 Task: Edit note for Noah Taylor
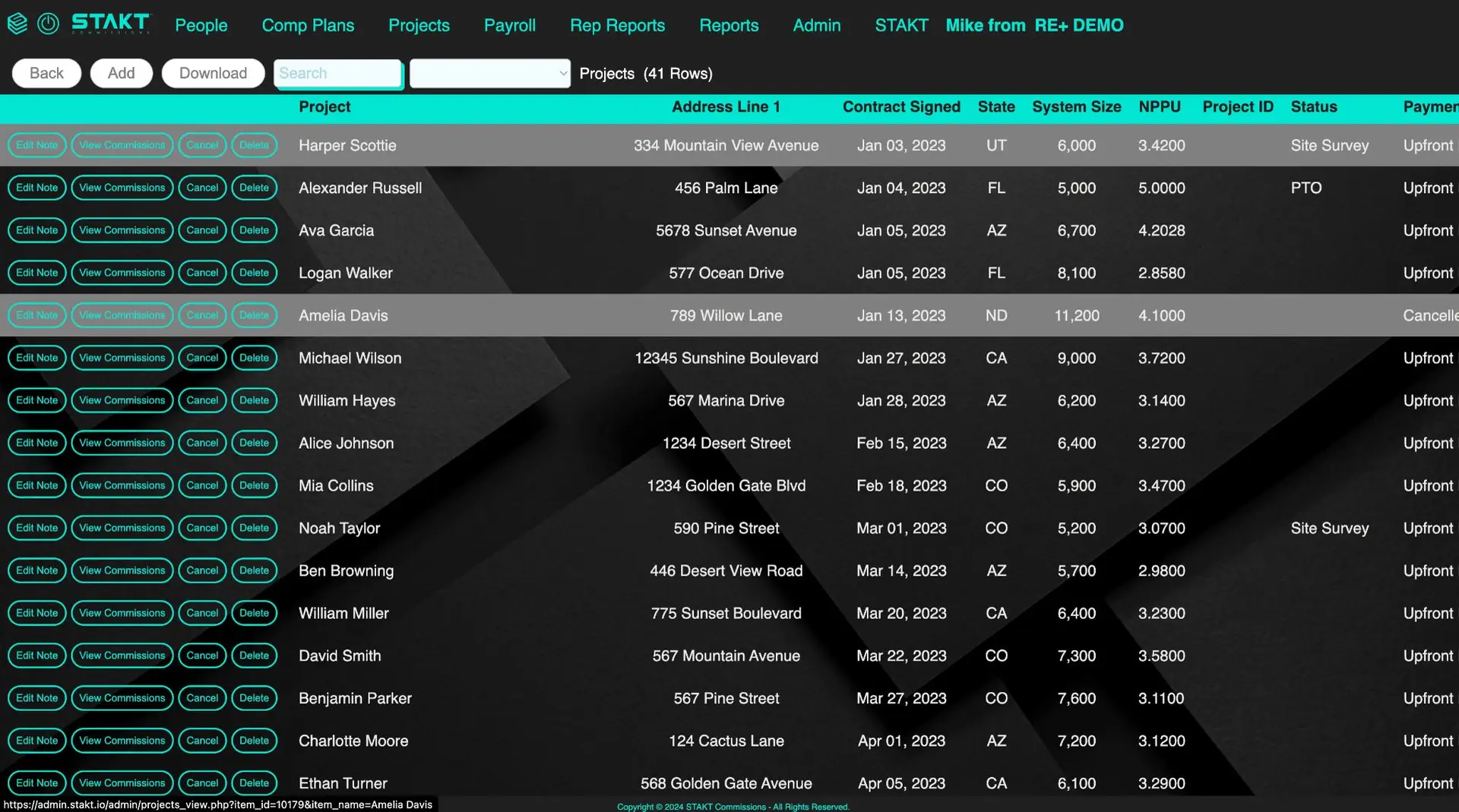coord(37,528)
